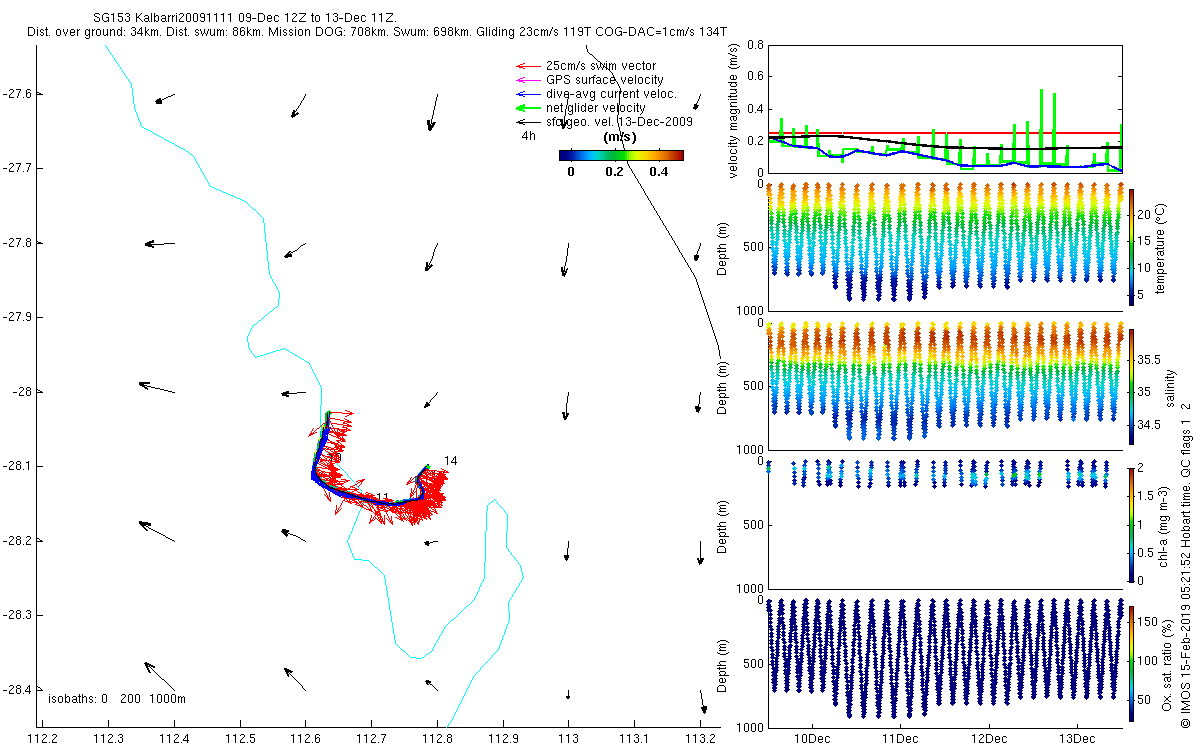Click the 'salinity' colorbar label

click(1170, 386)
